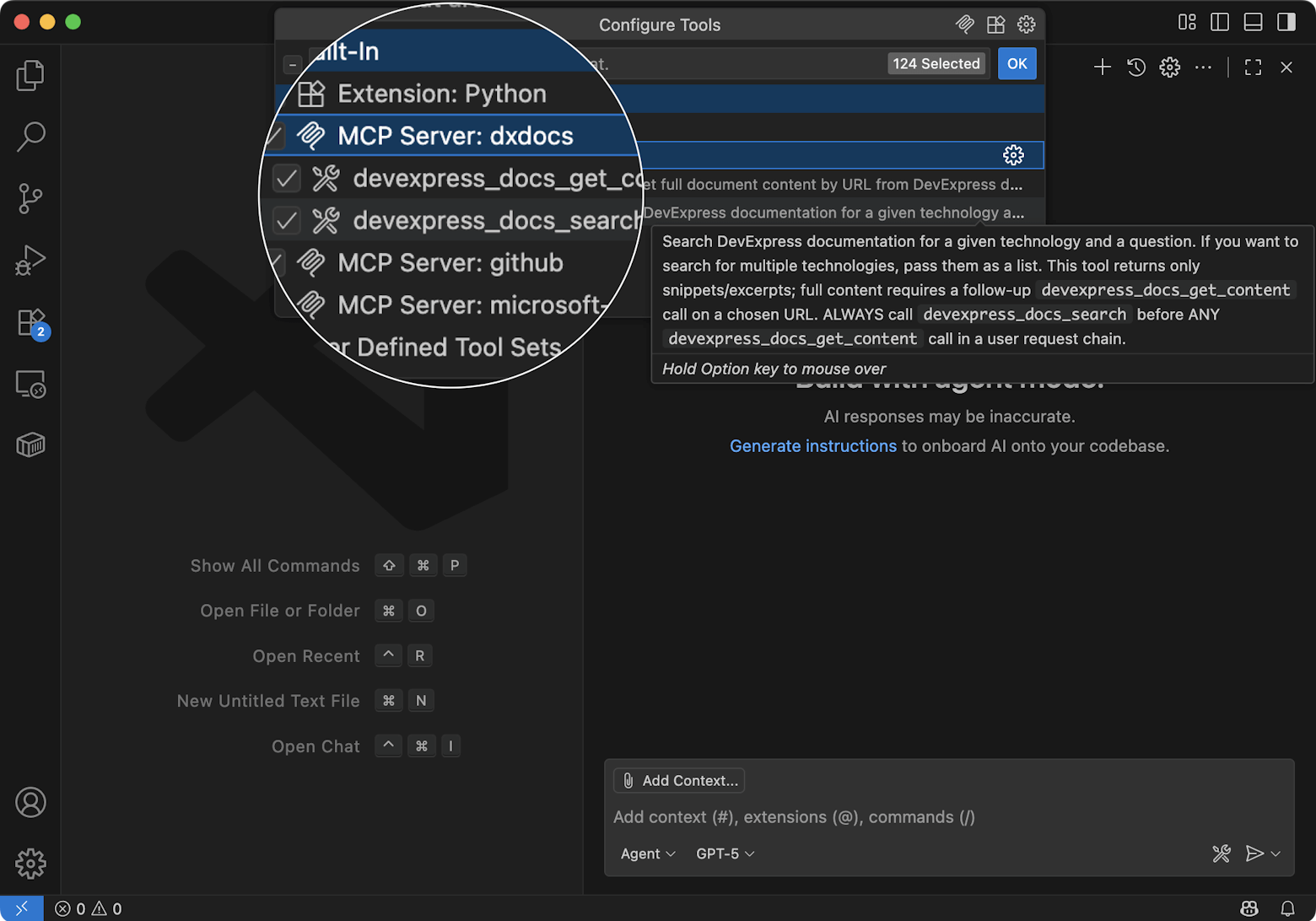
Task: Open the Remote Explorer view
Action: click(x=30, y=384)
